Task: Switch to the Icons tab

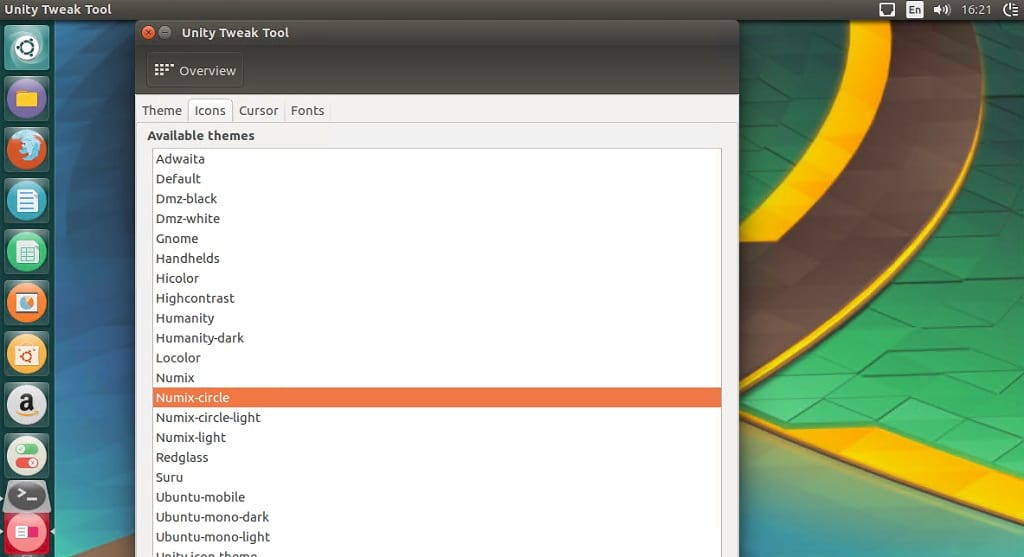Action: [210, 110]
